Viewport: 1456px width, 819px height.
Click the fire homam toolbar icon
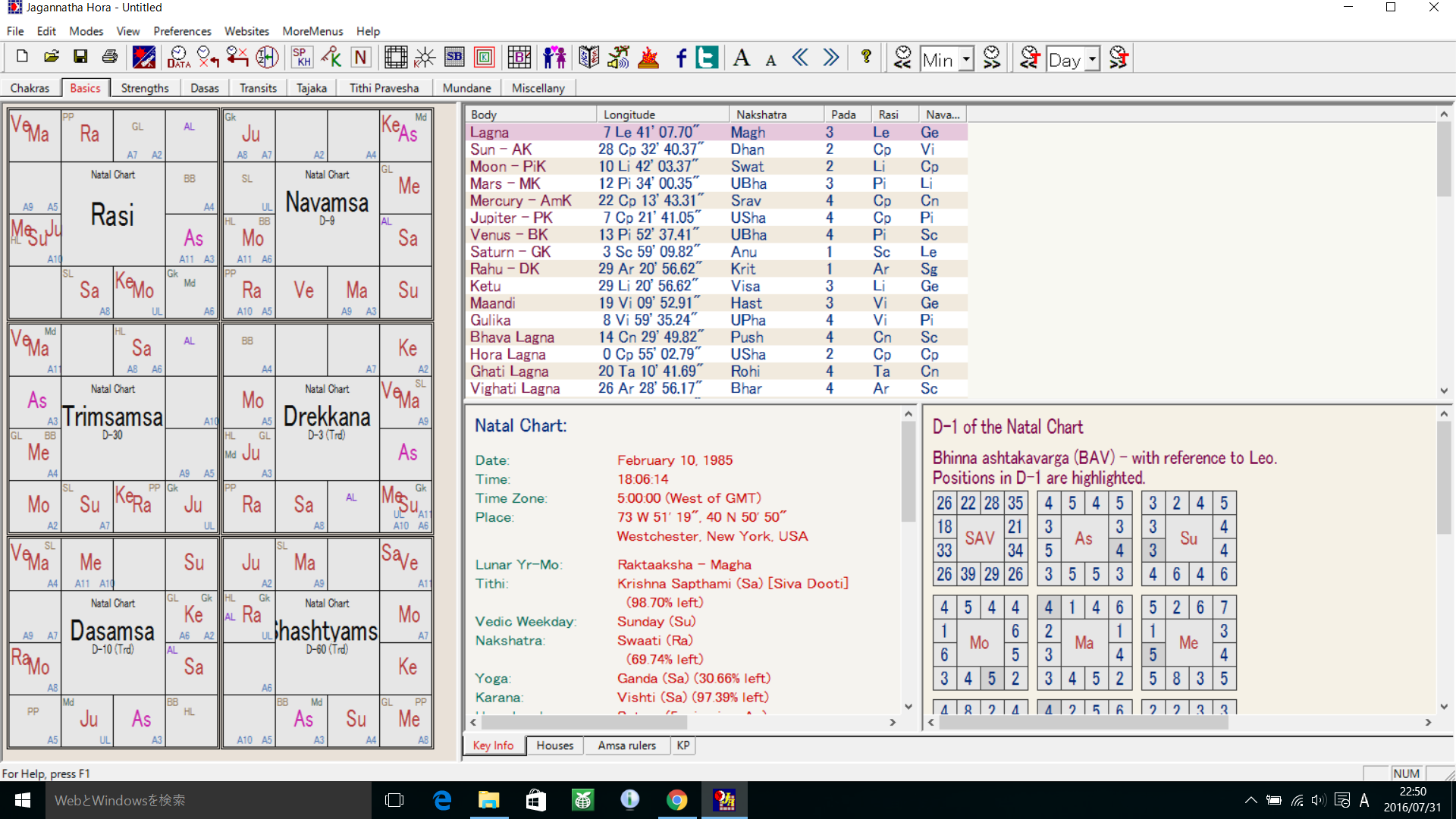point(648,58)
